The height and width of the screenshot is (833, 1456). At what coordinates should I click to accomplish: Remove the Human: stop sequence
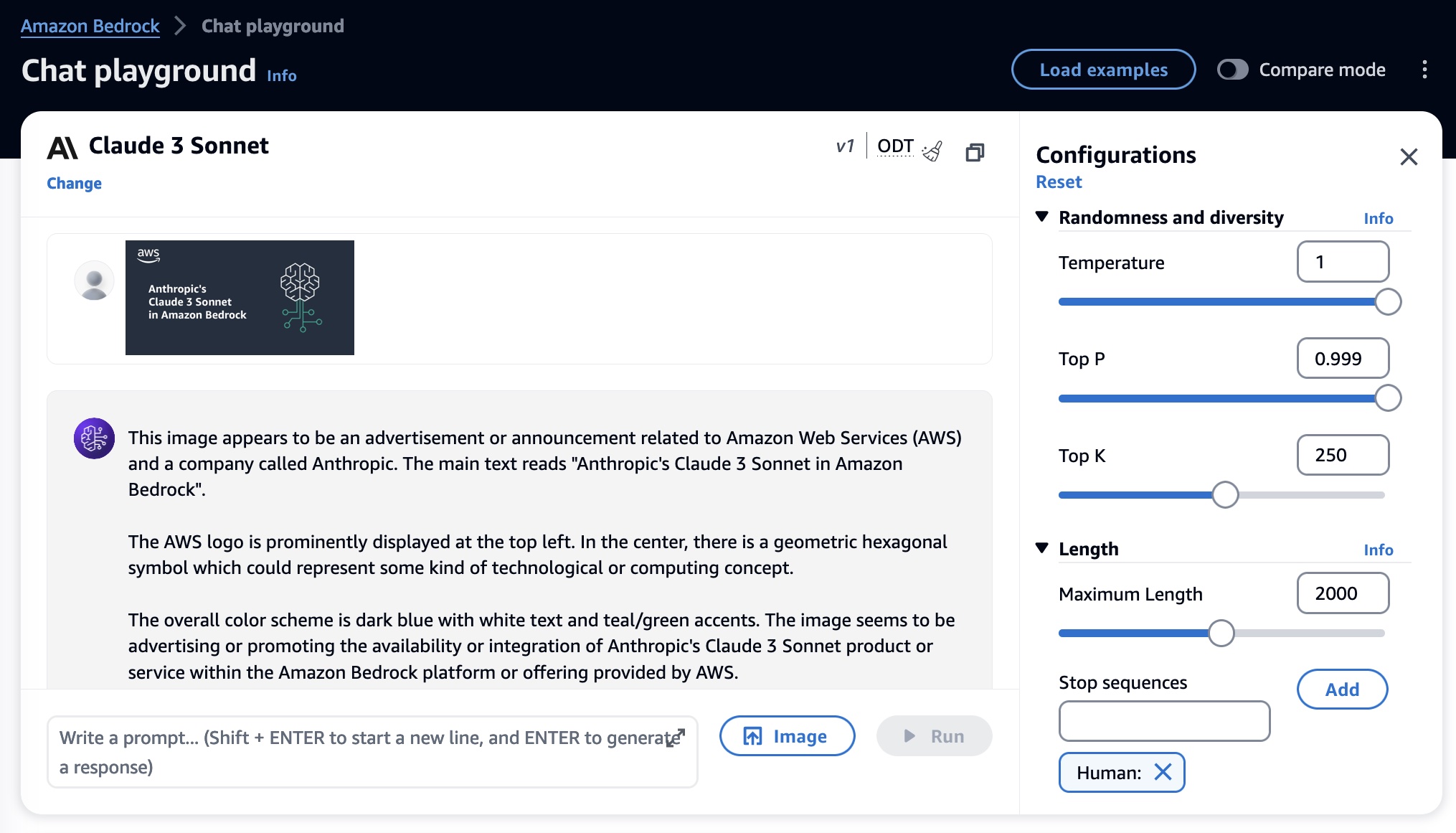(1163, 772)
